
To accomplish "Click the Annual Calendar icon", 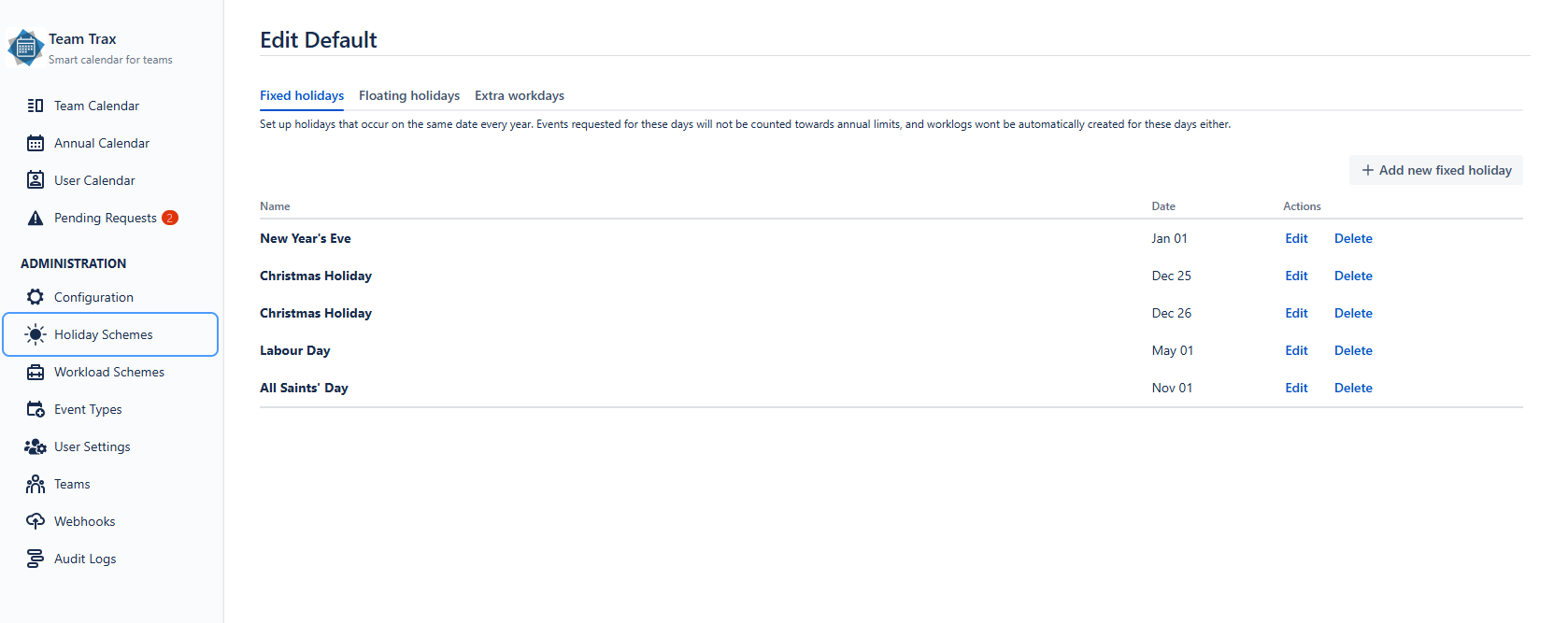I will pos(36,143).
